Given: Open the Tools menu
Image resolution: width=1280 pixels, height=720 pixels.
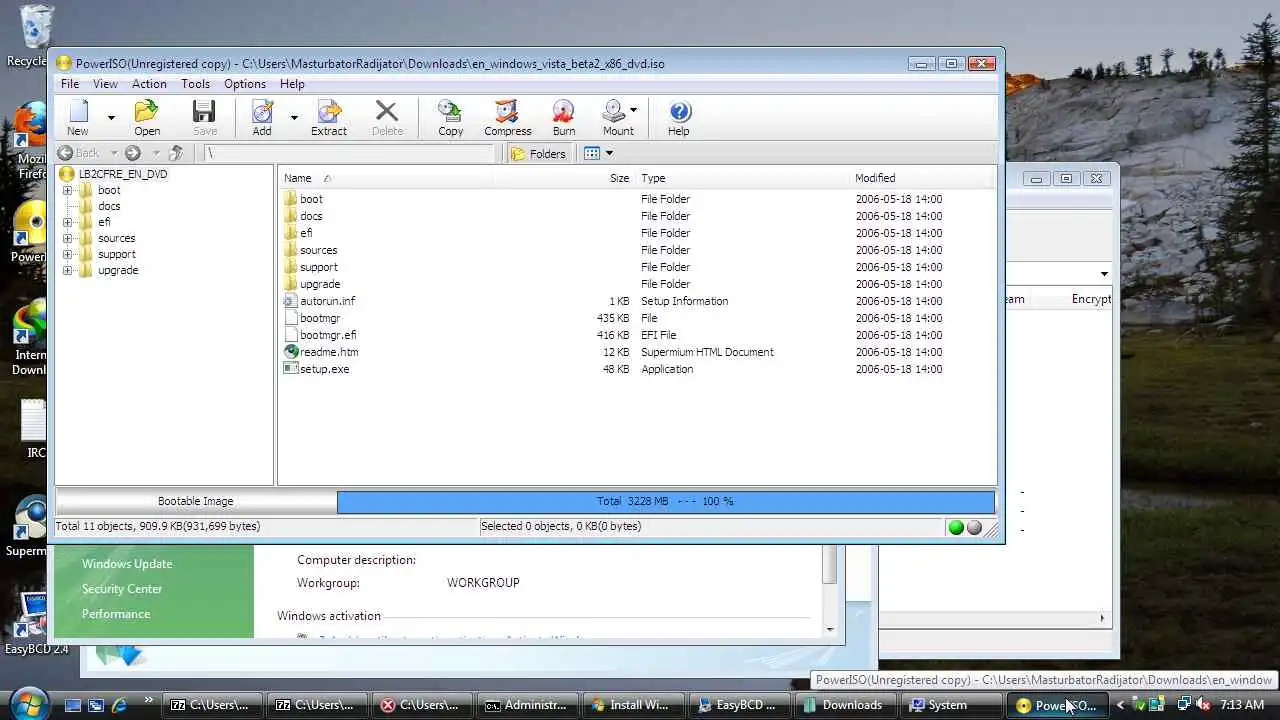Looking at the screenshot, I should (195, 84).
